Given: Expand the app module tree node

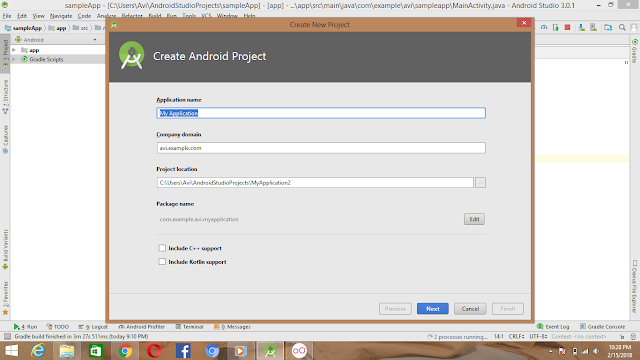Looking at the screenshot, I should tap(14, 50).
